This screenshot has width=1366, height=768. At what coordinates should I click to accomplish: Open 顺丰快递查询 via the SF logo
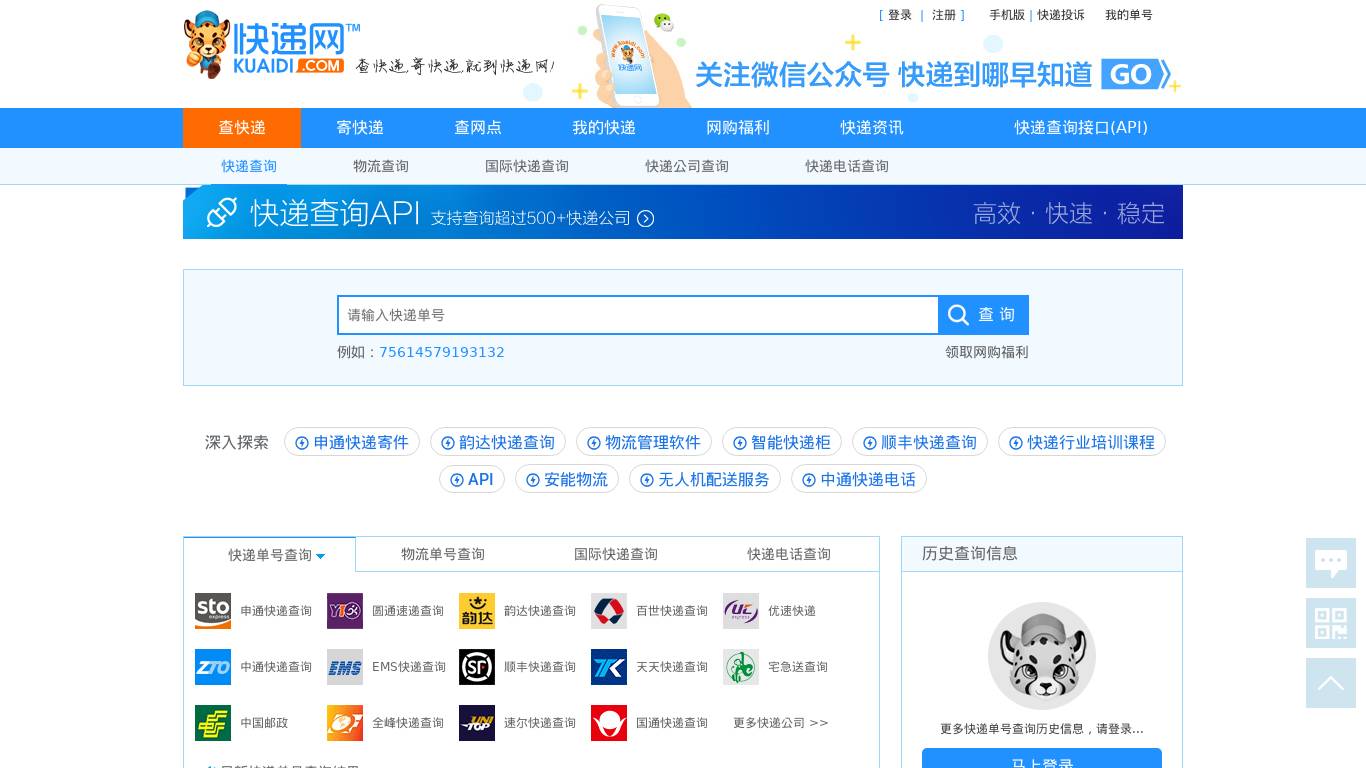click(x=477, y=667)
